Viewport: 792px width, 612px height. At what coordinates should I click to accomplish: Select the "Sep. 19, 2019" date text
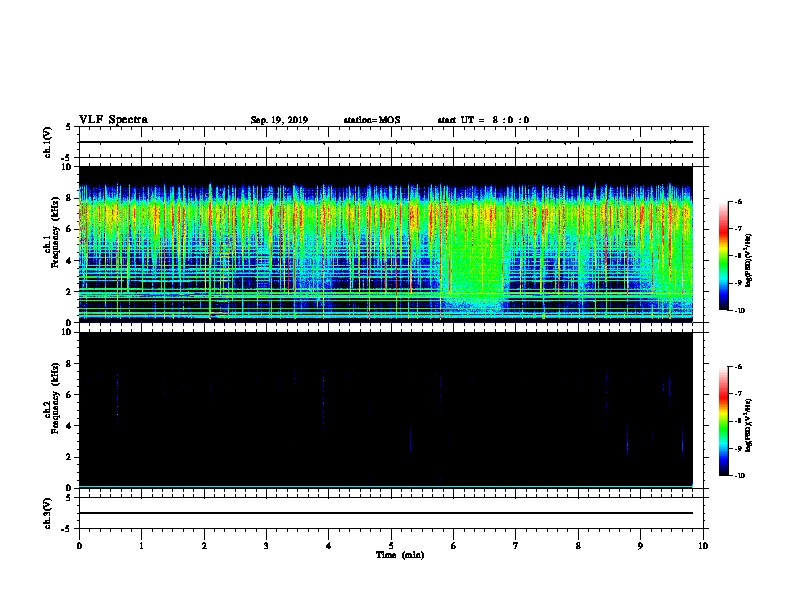coord(279,120)
